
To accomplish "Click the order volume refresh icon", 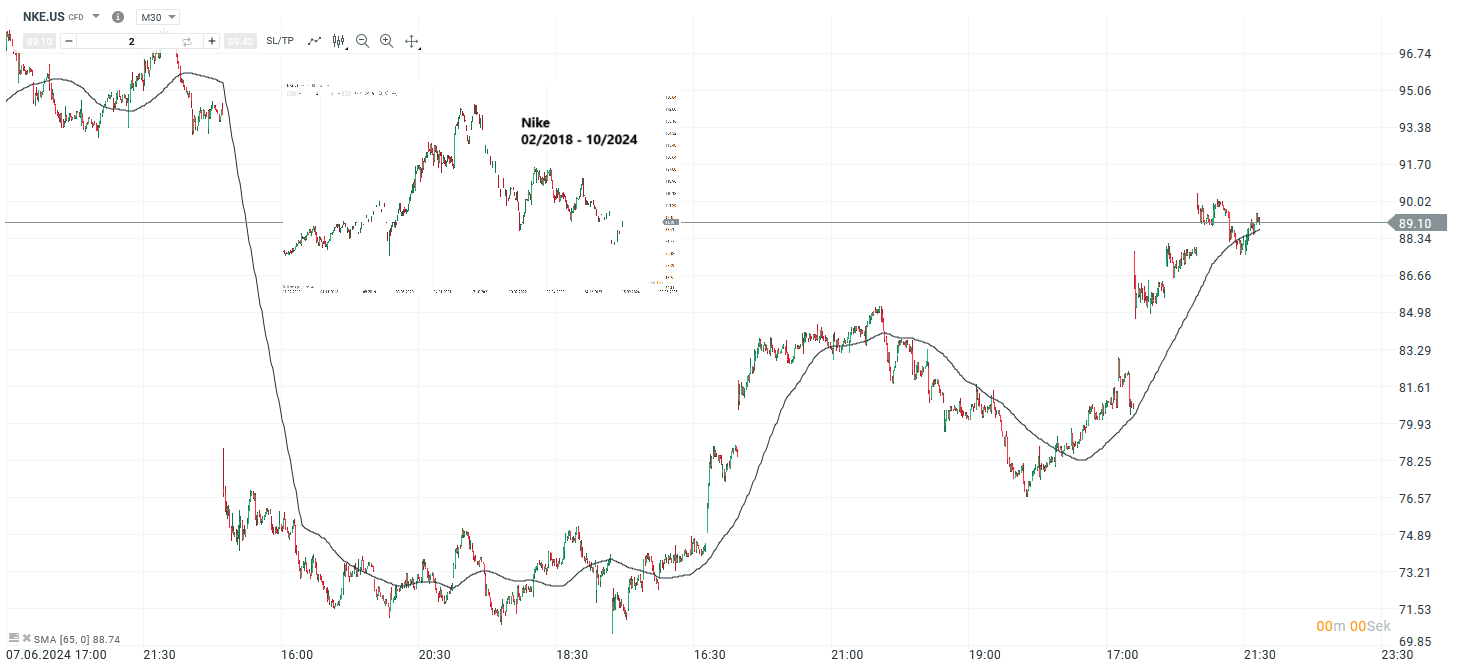I will [x=187, y=41].
